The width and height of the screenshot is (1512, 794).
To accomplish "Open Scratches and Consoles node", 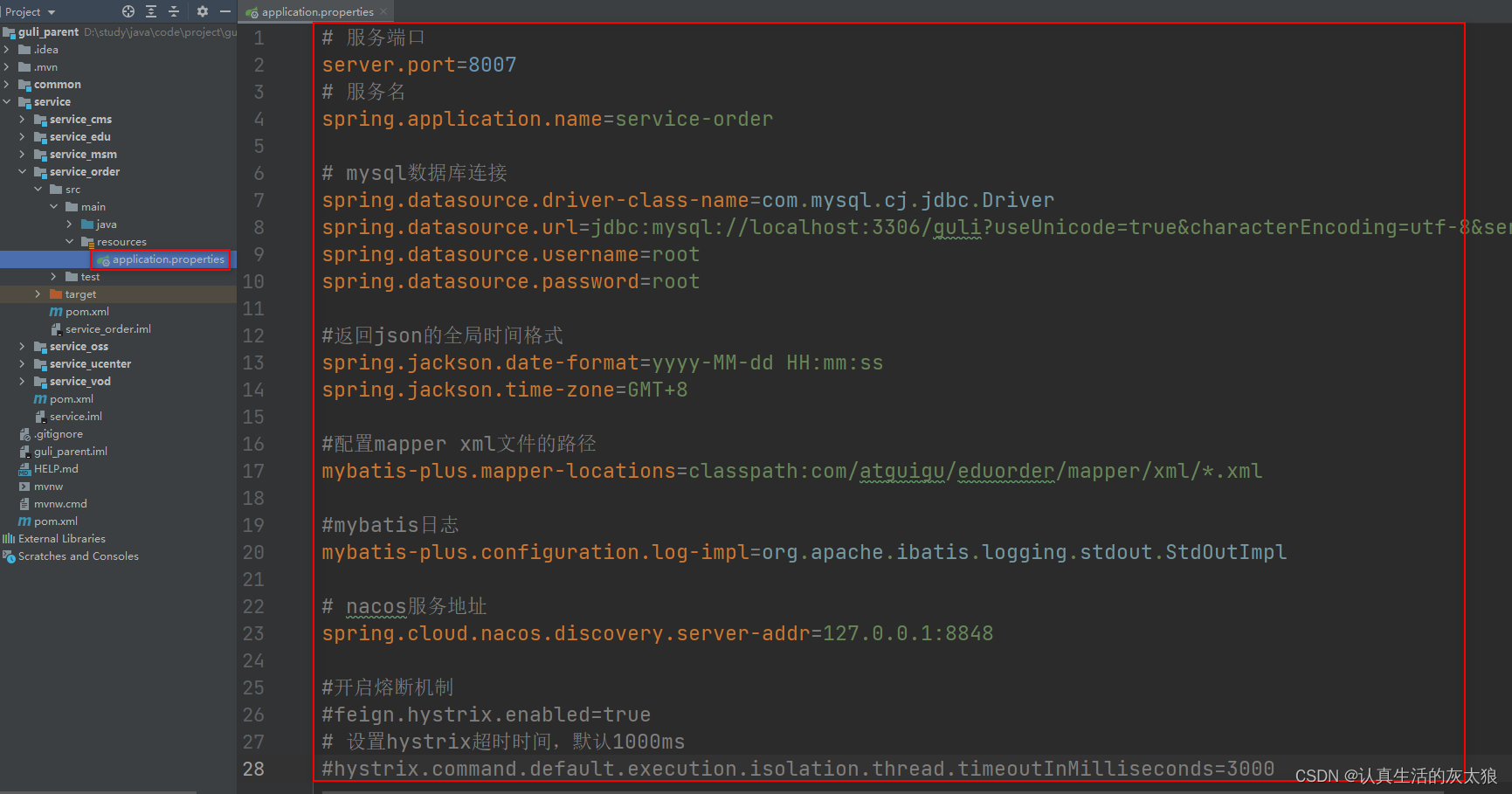I will point(79,556).
